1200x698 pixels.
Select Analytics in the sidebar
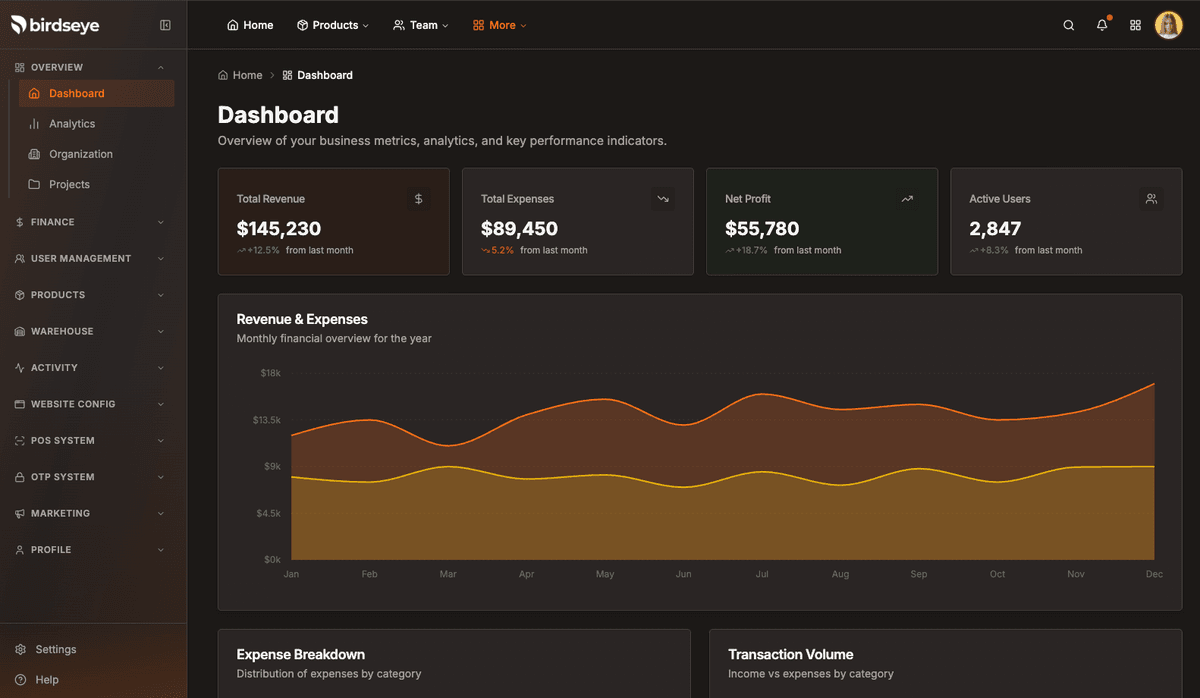tap(72, 124)
